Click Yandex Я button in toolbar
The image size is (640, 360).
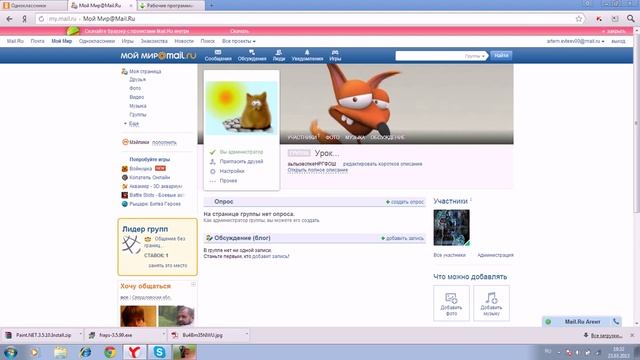coord(24,19)
